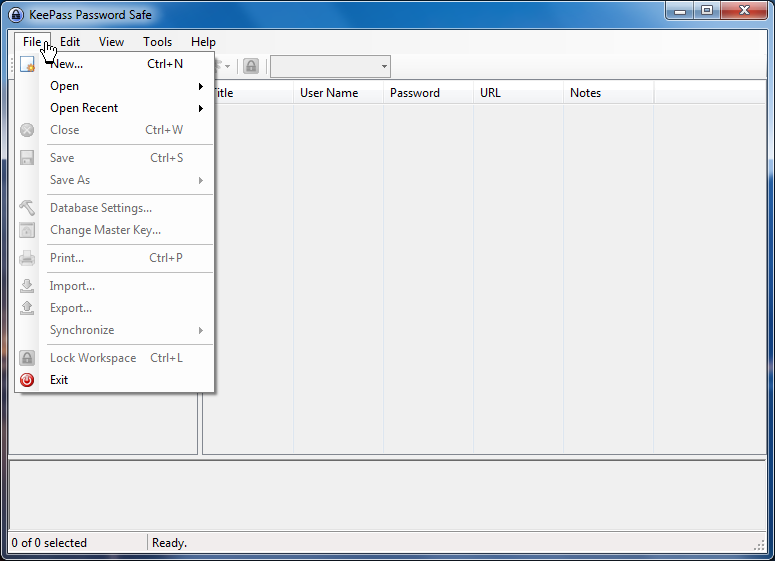The height and width of the screenshot is (561, 775).
Task: Click the Notes column header
Action: (x=608, y=93)
